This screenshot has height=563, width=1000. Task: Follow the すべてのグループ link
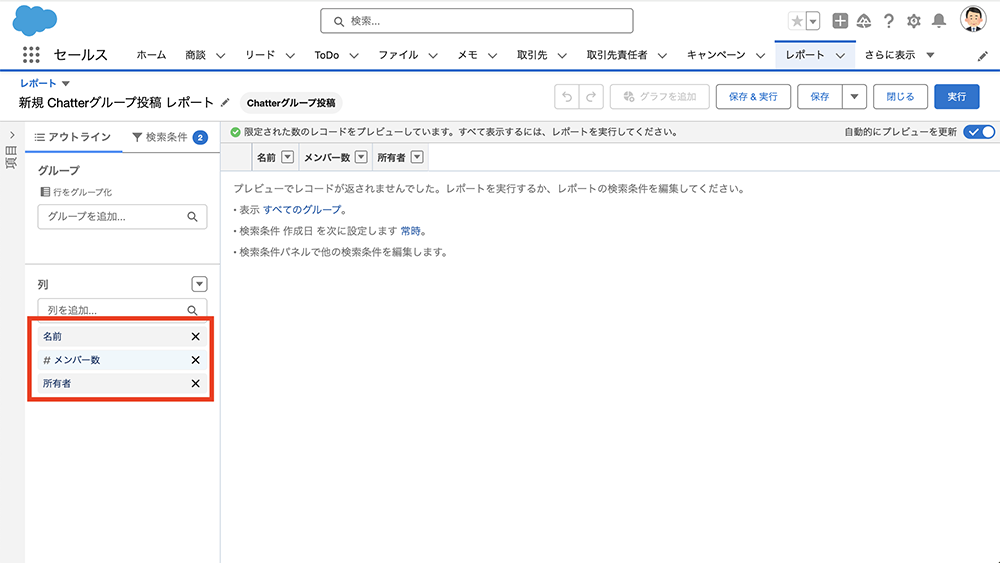302,210
